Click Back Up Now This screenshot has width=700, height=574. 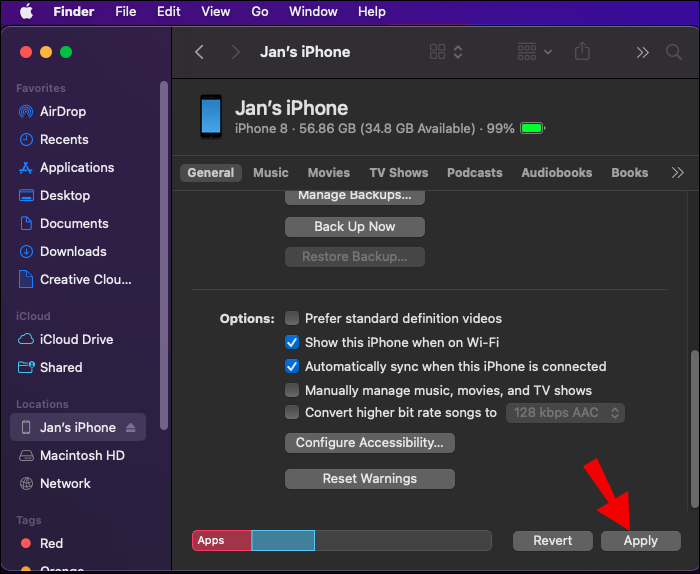point(355,227)
